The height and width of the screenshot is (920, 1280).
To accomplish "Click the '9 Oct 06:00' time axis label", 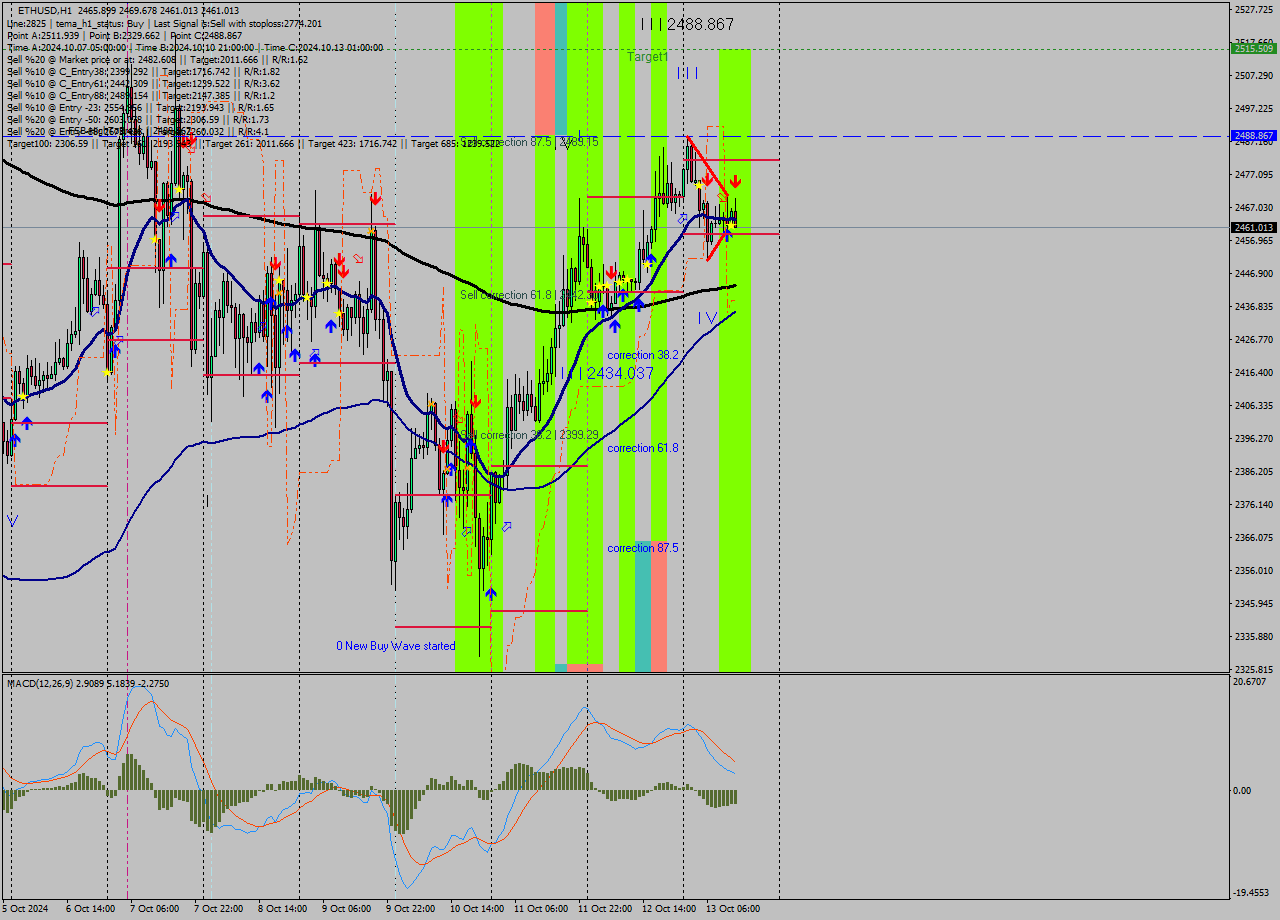I will [346, 909].
